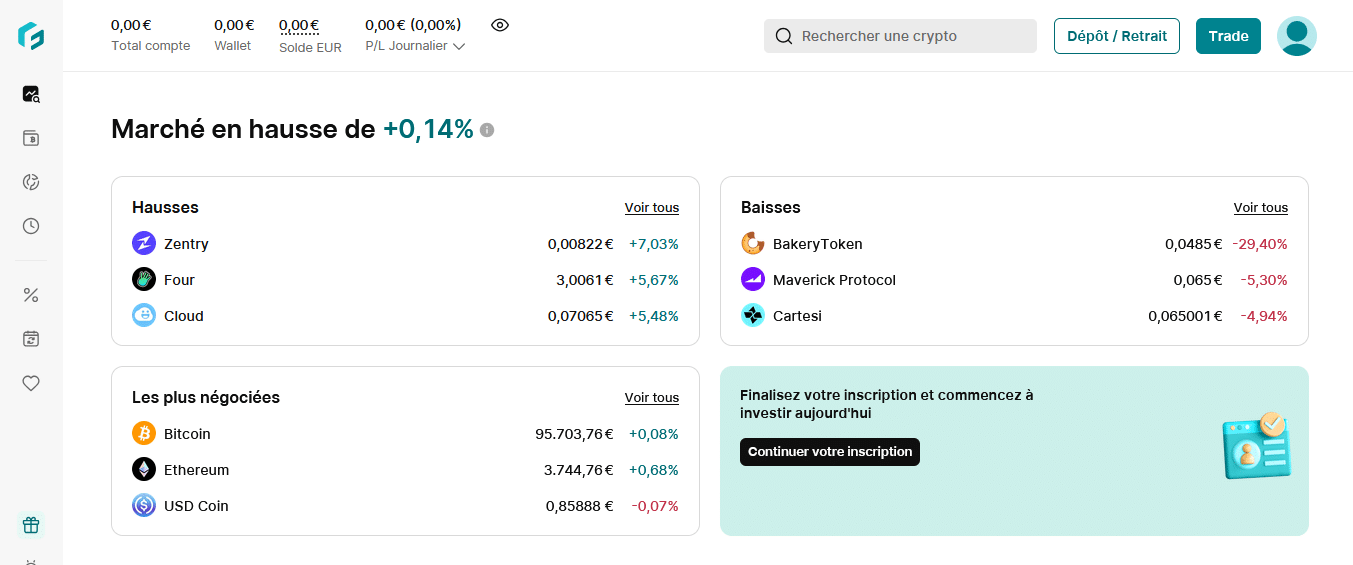1353x565 pixels.
Task: Click the Maverick Protocol coin icon
Action: pos(753,279)
